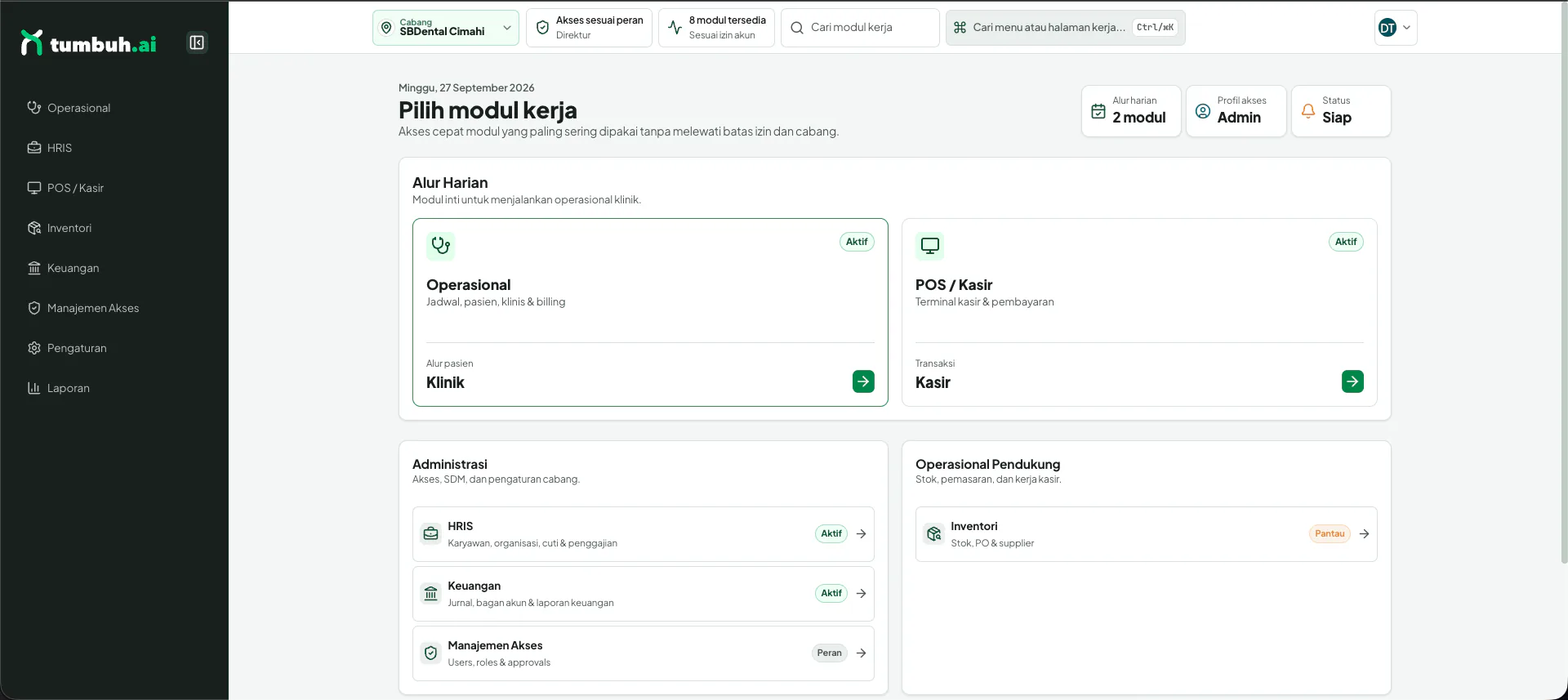Open Kasir with the green arrow button

(x=1352, y=381)
